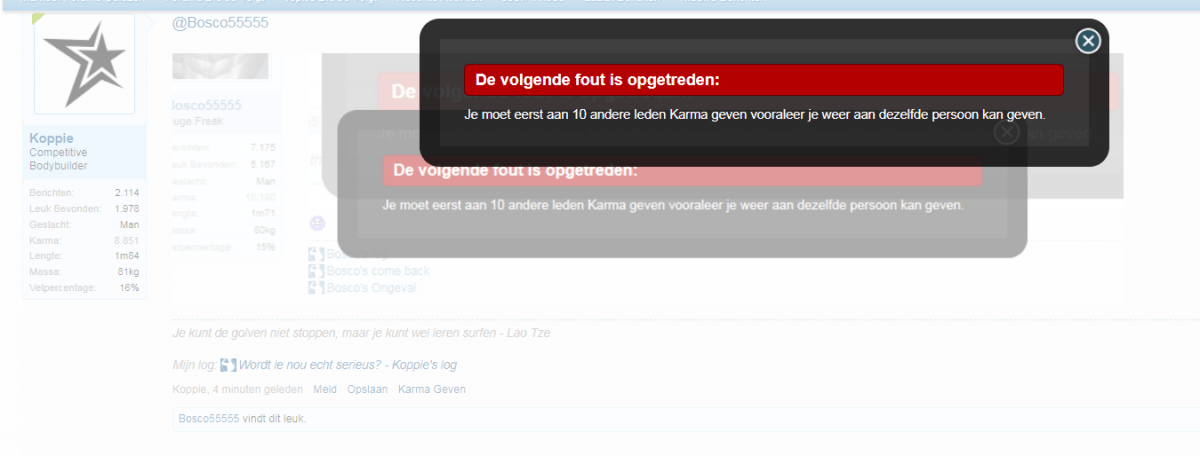Image resolution: width=1200 pixels, height=456 pixels.
Task: Open the Bosco's Ongeval link
Action: point(371,288)
